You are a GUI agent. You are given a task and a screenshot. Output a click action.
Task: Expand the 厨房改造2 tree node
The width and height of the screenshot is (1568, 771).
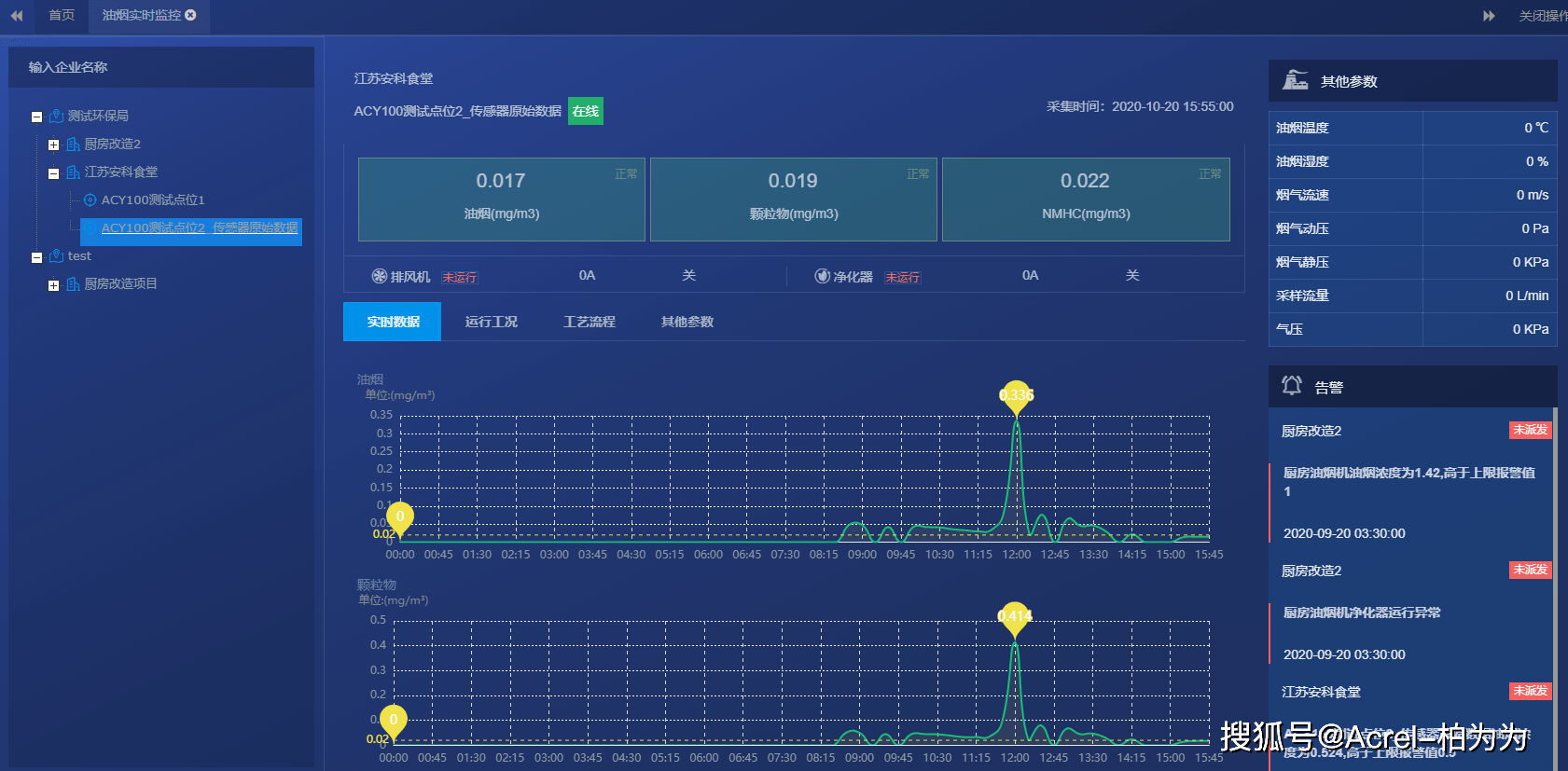[x=54, y=145]
